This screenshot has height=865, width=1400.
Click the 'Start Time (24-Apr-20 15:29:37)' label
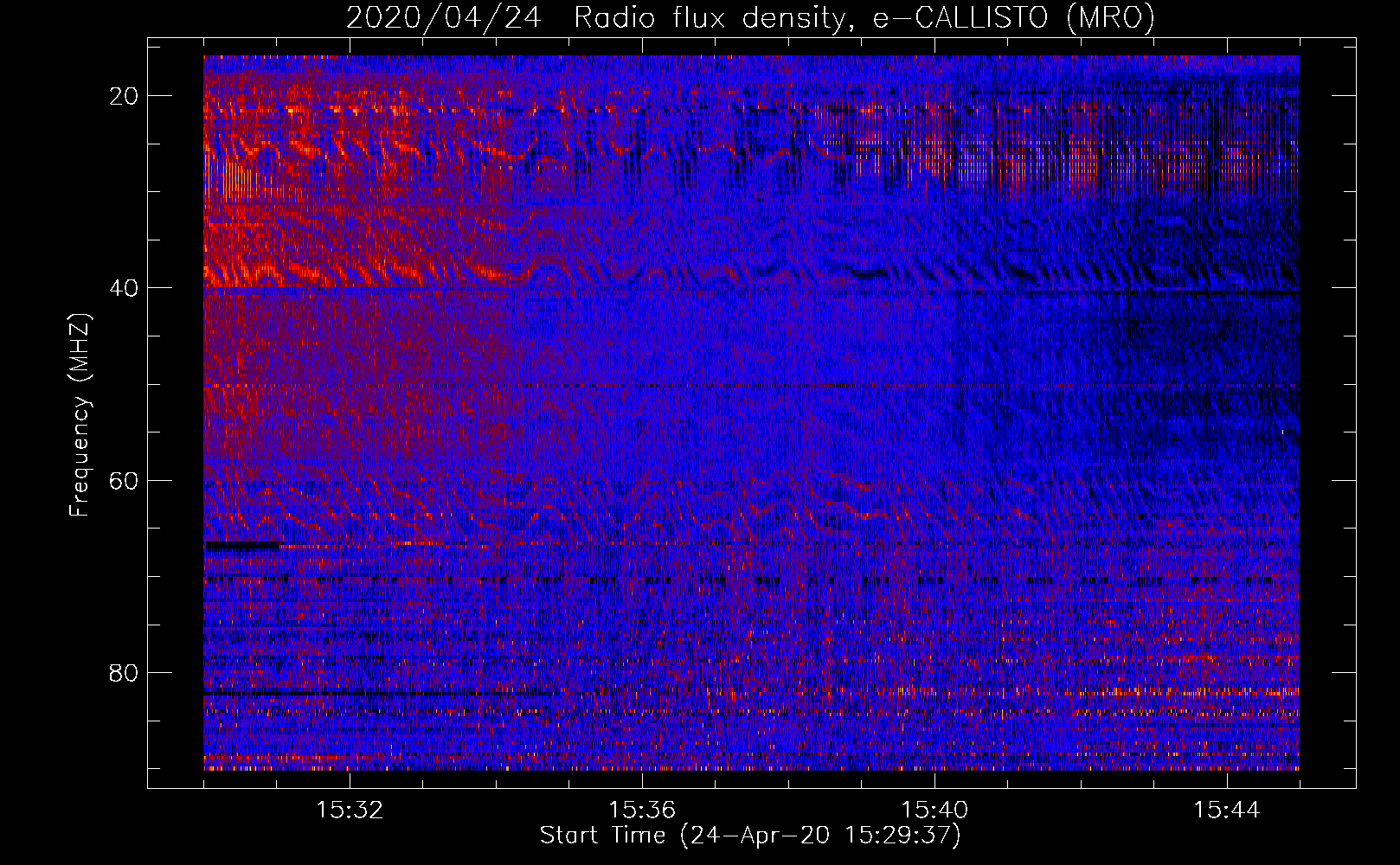coord(750,836)
